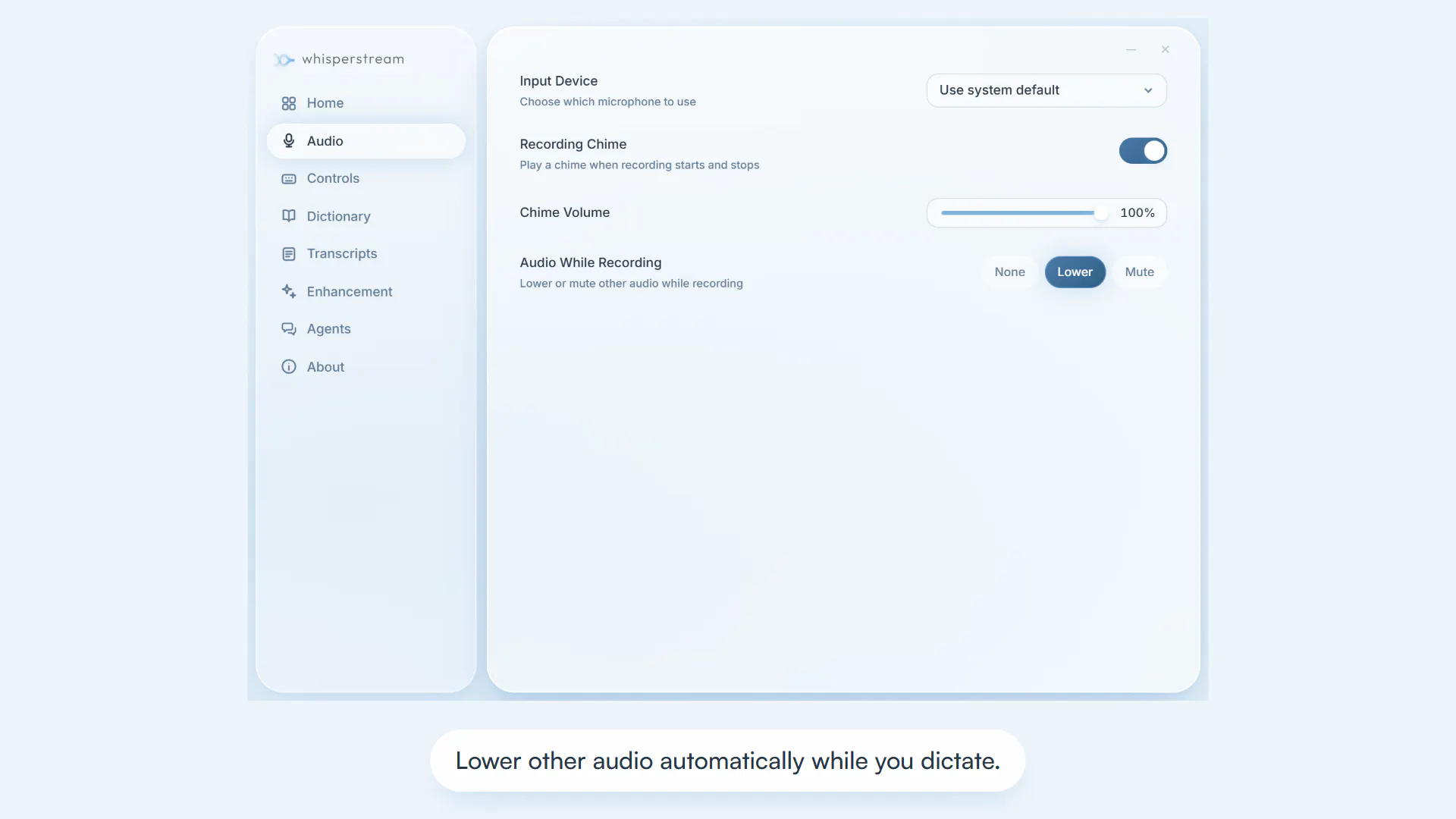Expand the Input Device chevron arrow
The image size is (1456, 819).
(x=1148, y=90)
